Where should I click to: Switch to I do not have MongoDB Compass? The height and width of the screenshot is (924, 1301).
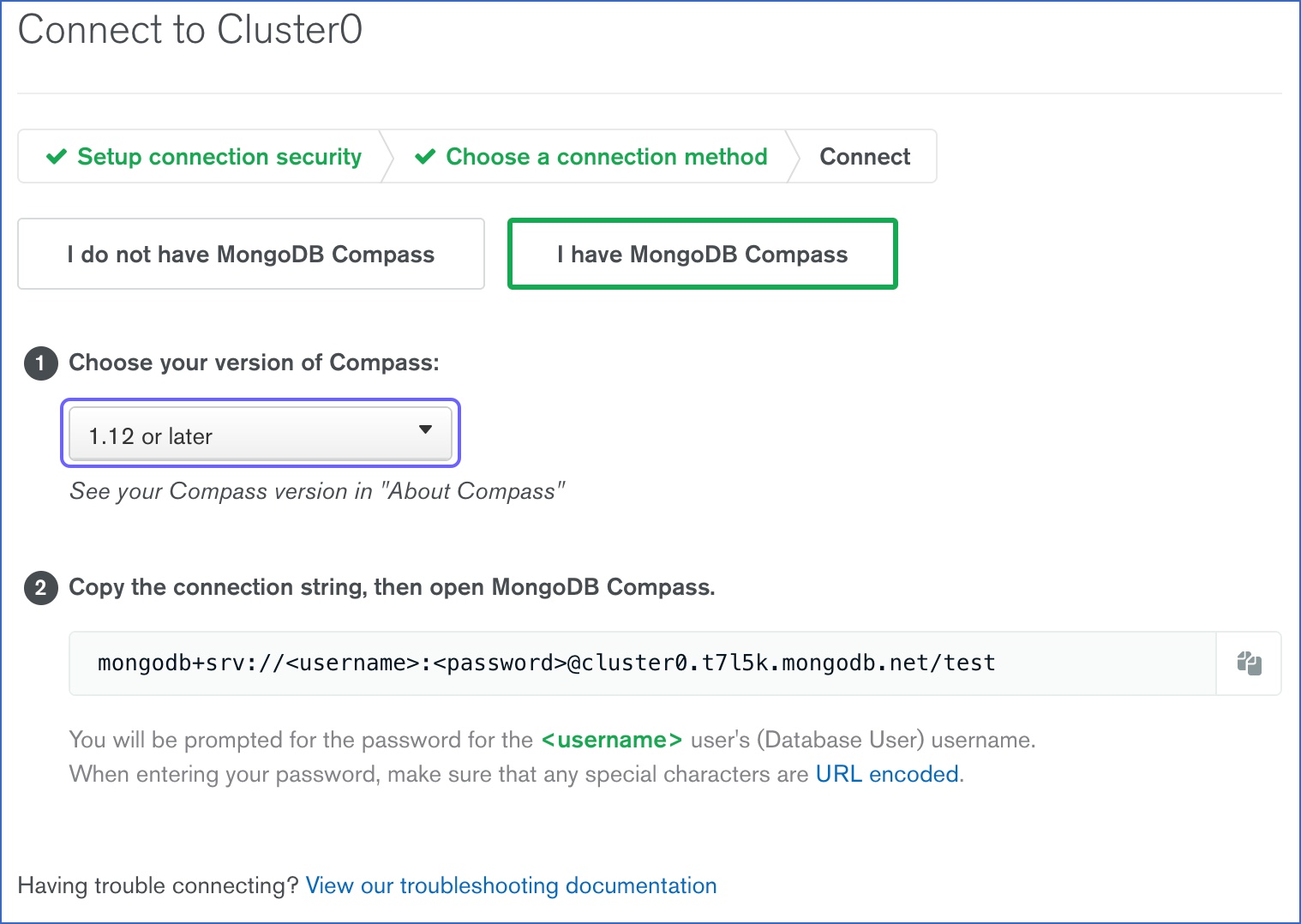click(x=250, y=254)
